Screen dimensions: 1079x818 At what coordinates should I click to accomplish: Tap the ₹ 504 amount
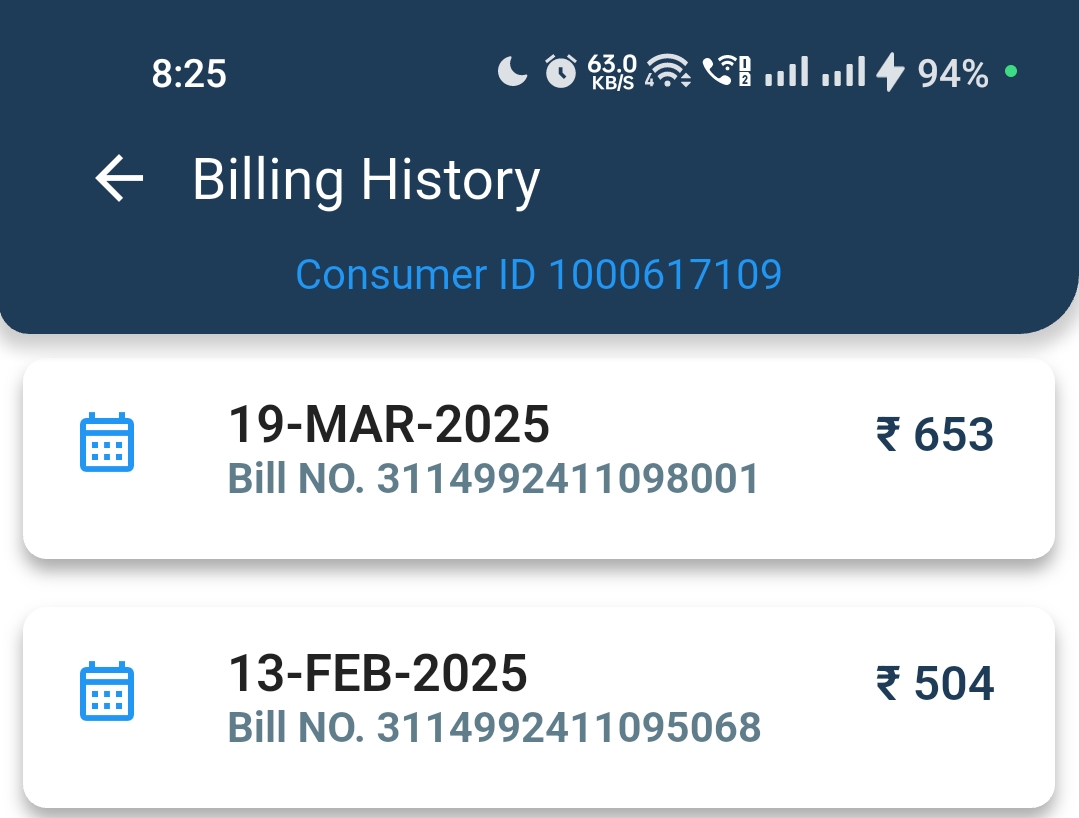pyautogui.click(x=934, y=684)
